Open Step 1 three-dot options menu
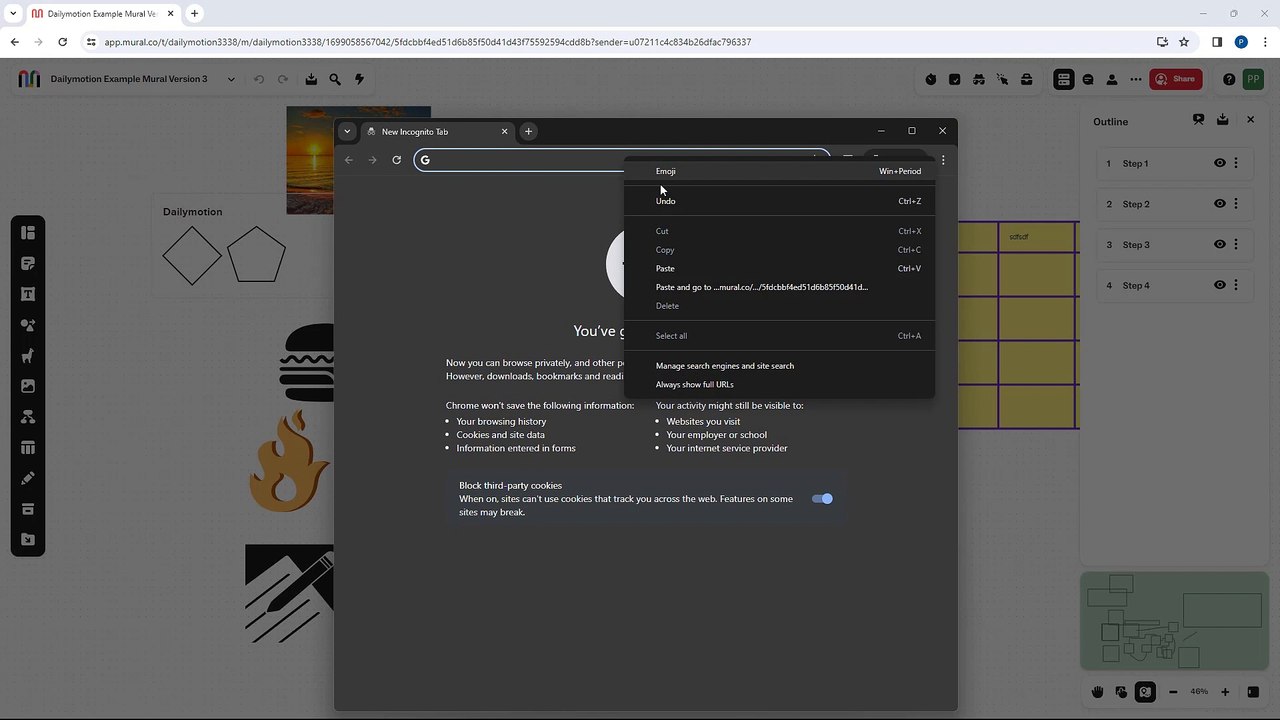 (1236, 163)
